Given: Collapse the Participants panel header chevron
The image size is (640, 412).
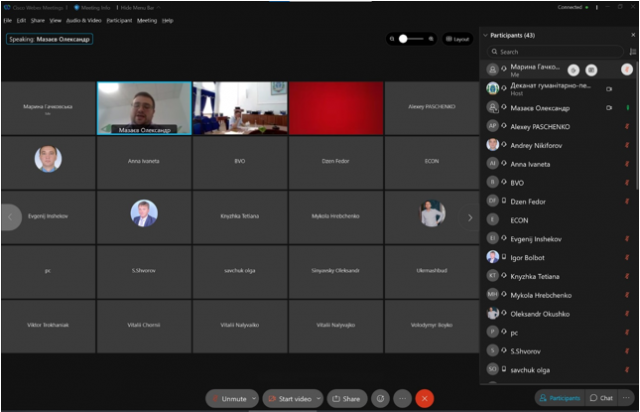Looking at the screenshot, I should (x=485, y=36).
